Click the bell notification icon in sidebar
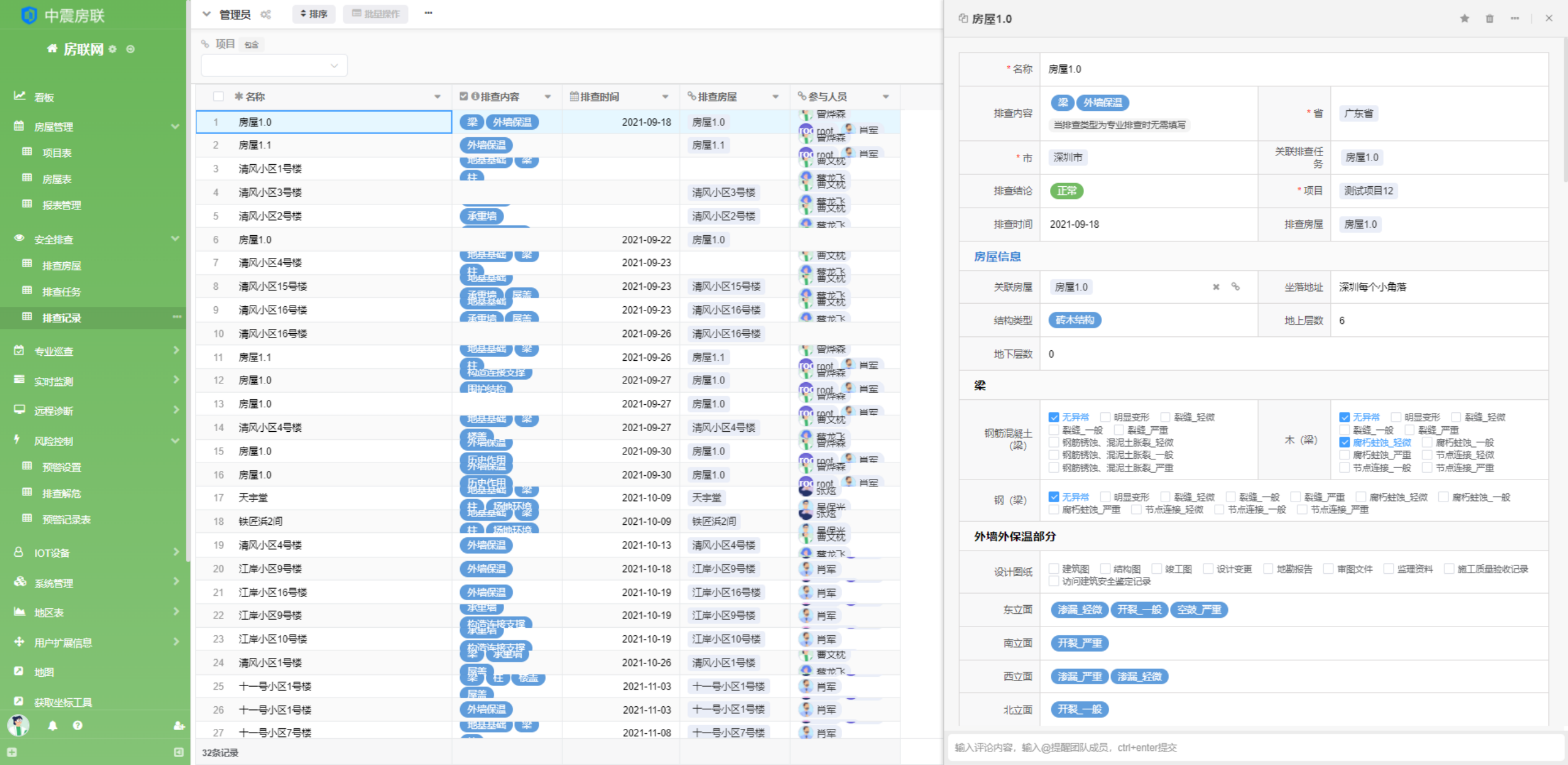This screenshot has width=1568, height=765. tap(53, 725)
